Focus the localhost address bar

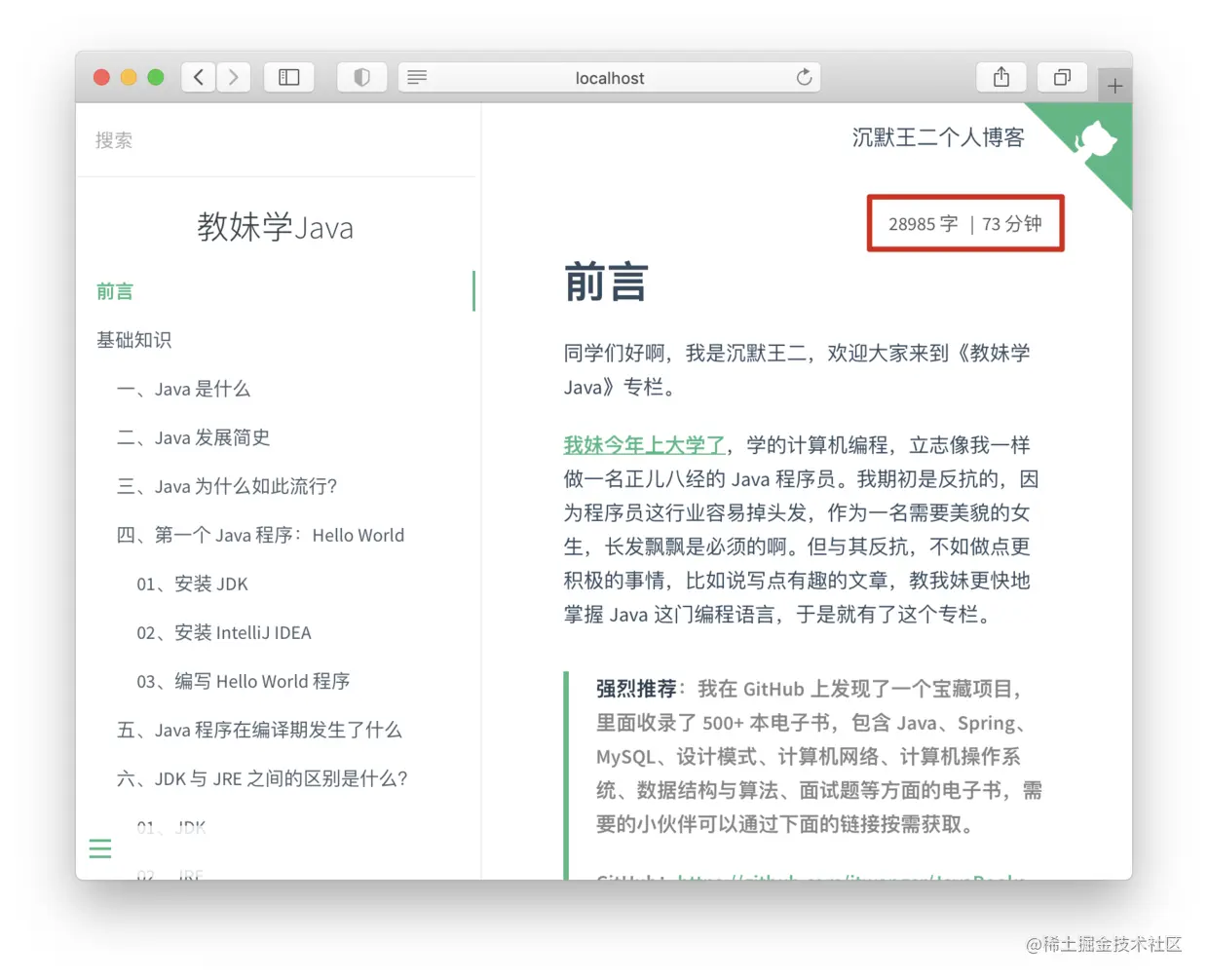coord(609,77)
